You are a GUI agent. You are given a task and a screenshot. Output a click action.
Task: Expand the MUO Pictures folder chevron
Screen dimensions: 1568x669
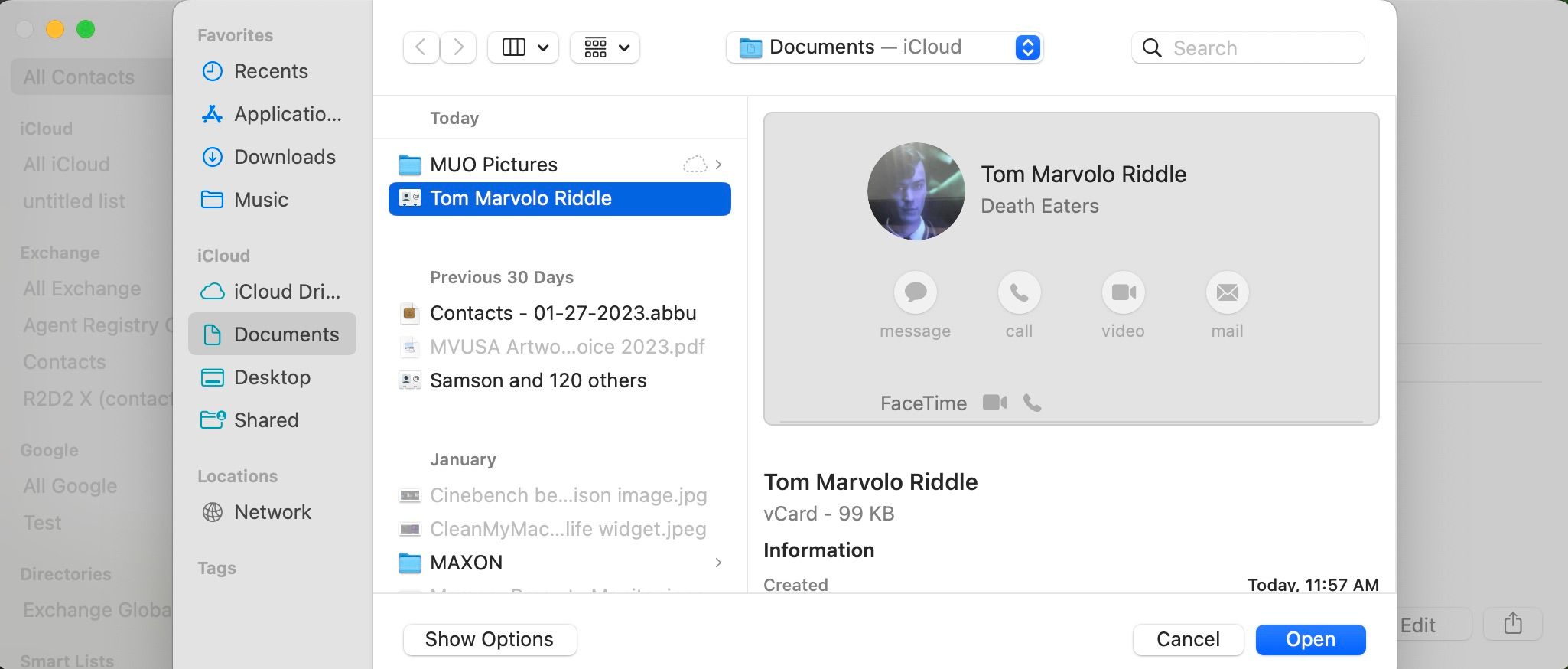pos(718,165)
